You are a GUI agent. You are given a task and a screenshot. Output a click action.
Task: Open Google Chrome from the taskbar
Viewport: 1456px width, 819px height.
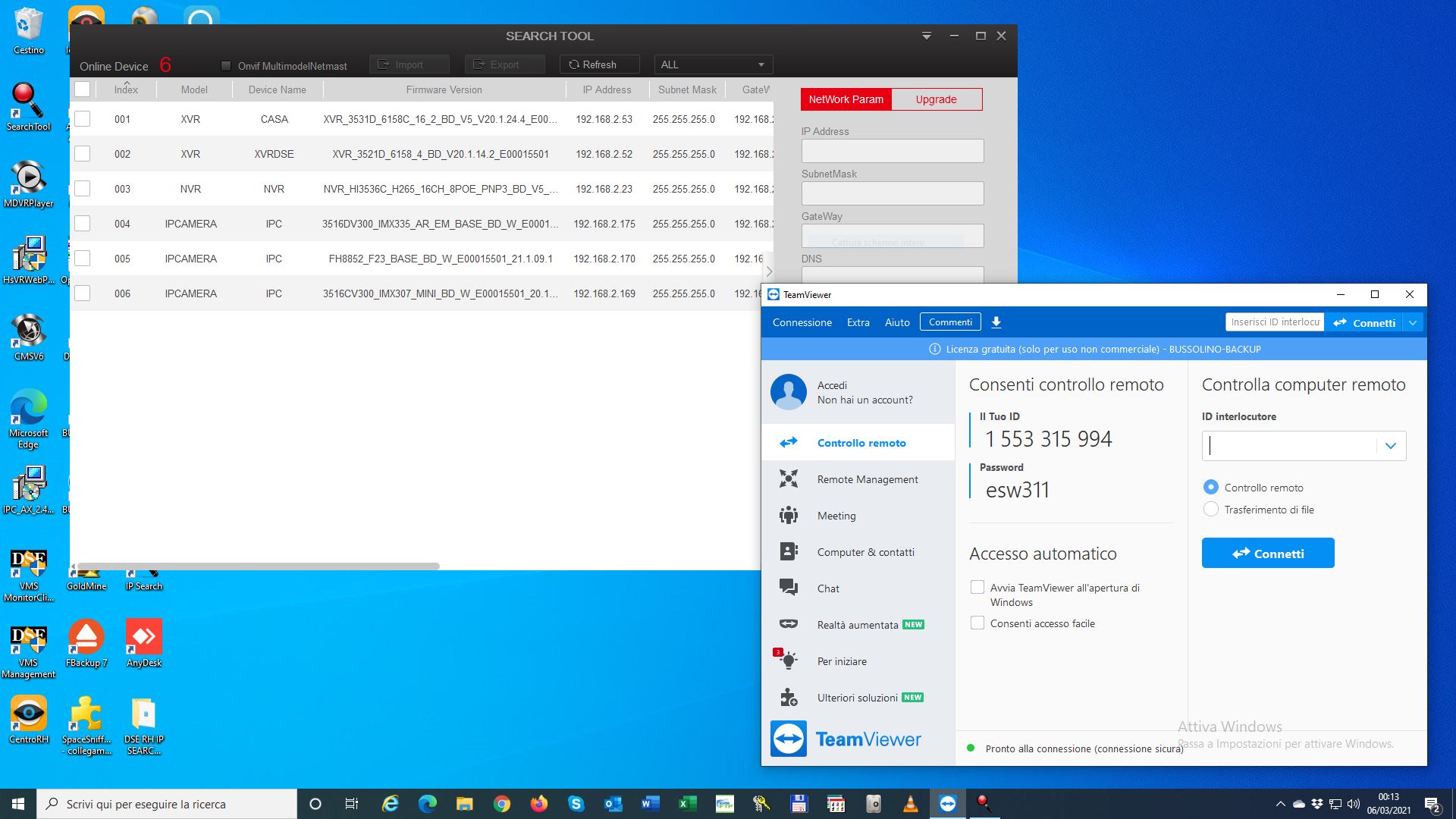click(x=501, y=804)
